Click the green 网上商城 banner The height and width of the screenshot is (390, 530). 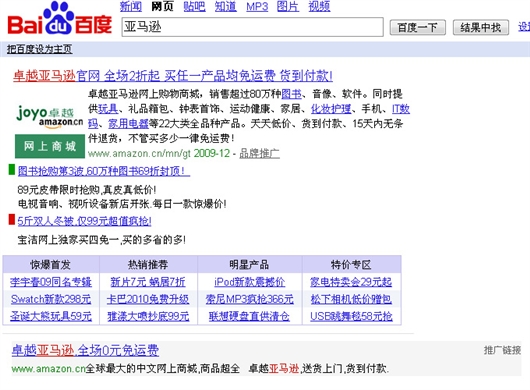pos(50,146)
